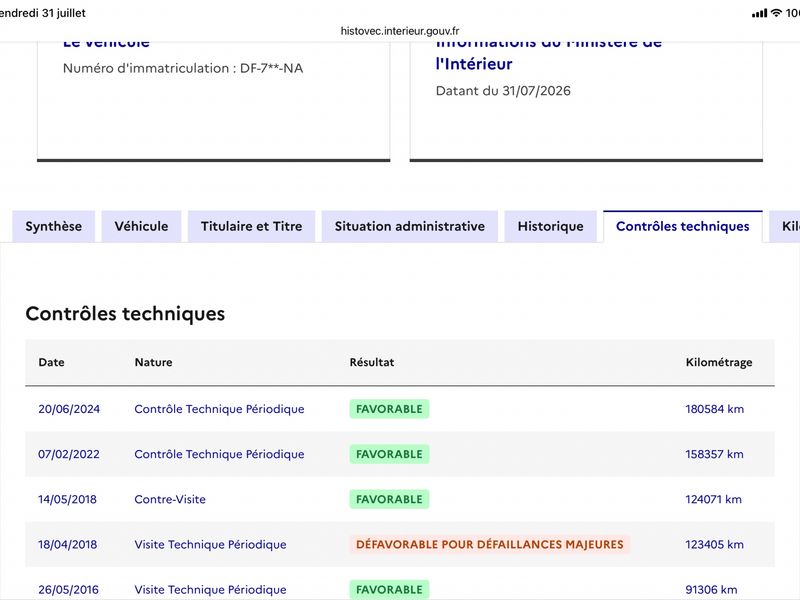Select date 26/05/2016 in the table
Screen dimensions: 800x600
[x=68, y=589]
